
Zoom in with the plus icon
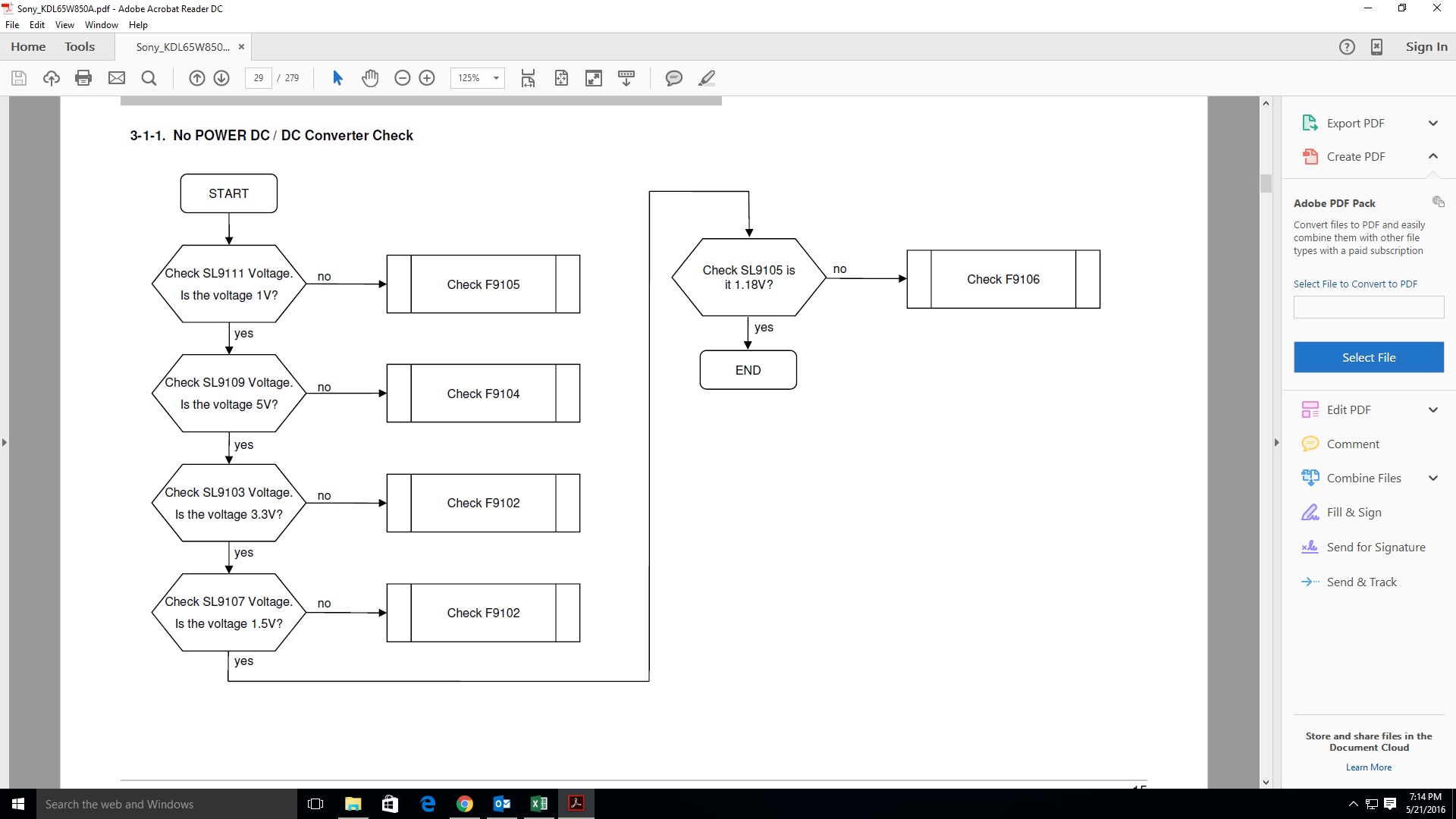click(427, 78)
